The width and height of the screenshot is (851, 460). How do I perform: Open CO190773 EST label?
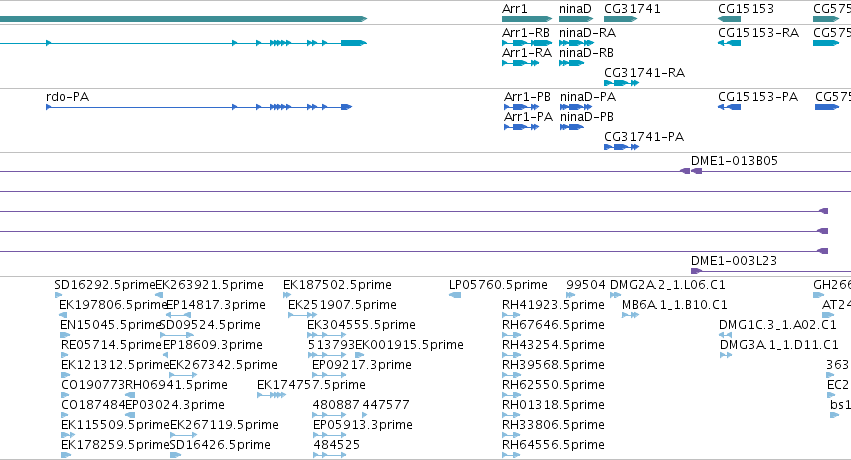pyautogui.click(x=93, y=385)
